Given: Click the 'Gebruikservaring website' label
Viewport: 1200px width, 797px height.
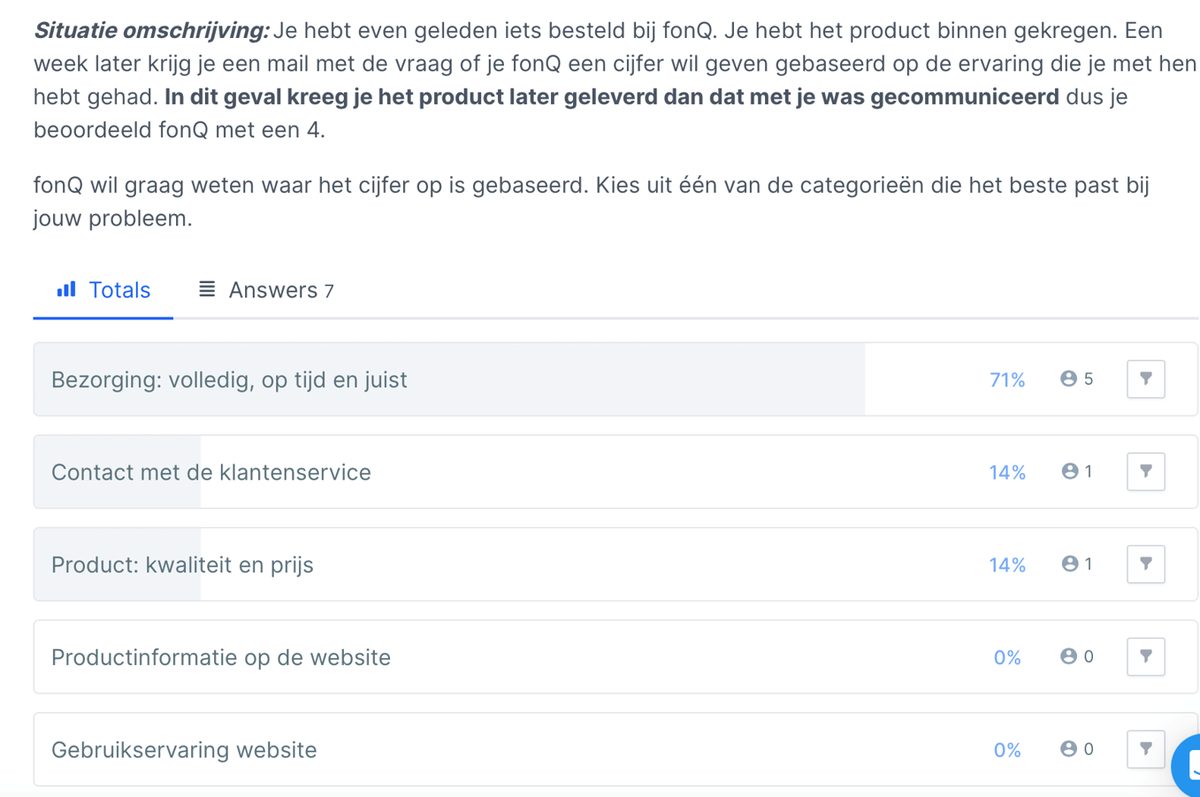Looking at the screenshot, I should [184, 749].
